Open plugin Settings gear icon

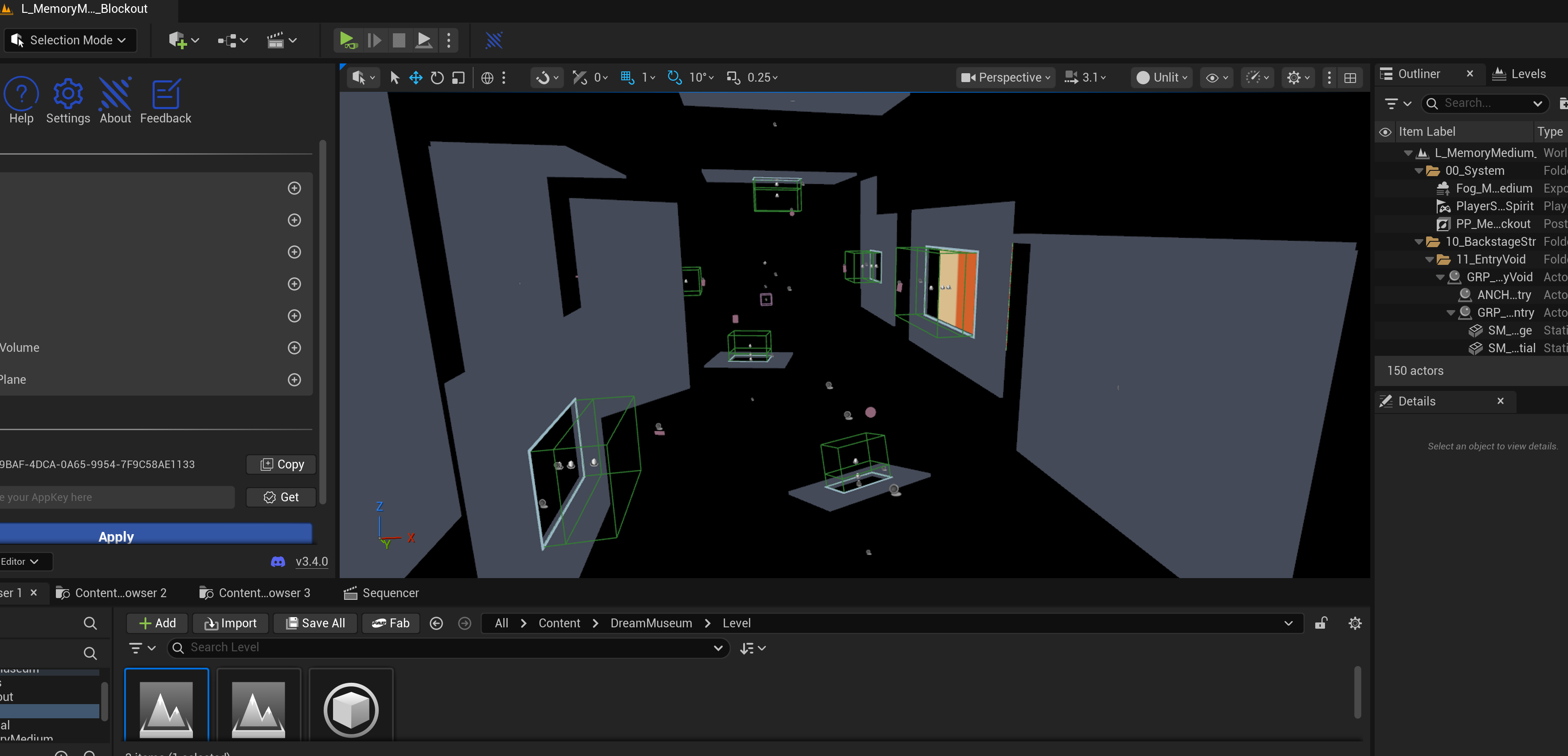(x=67, y=101)
